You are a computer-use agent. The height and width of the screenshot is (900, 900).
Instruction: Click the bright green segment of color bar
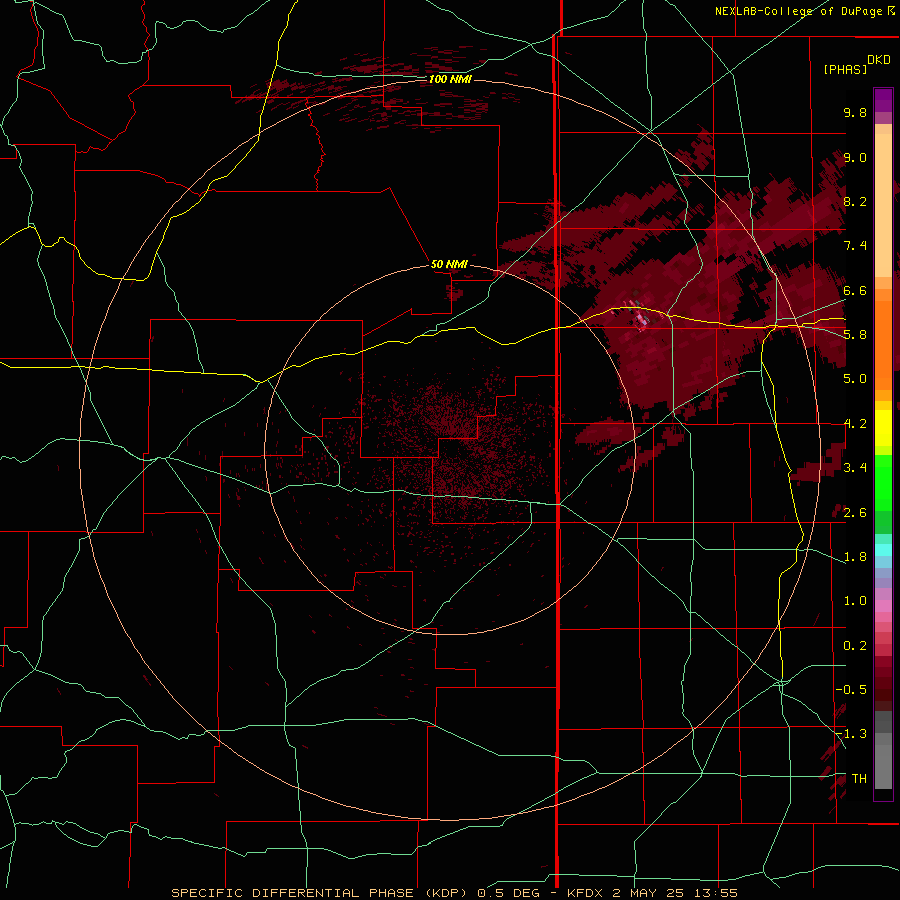coord(883,483)
